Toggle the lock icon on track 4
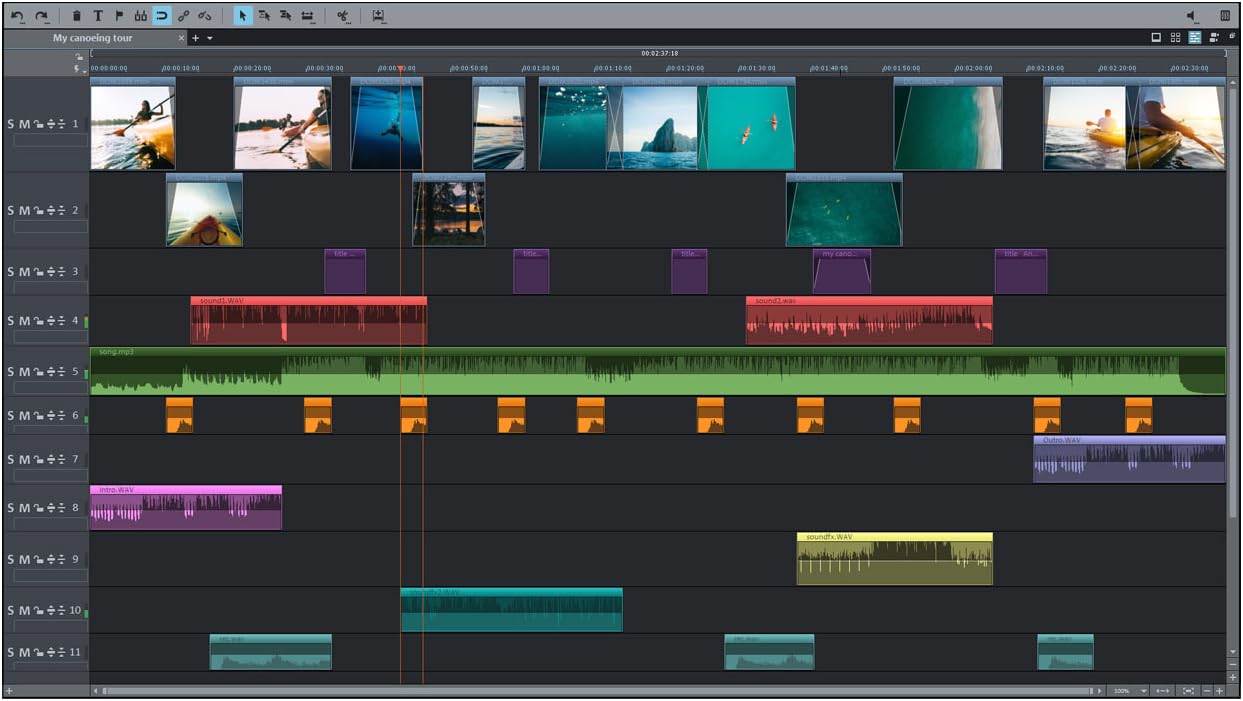1243x701 pixels. pos(38,321)
